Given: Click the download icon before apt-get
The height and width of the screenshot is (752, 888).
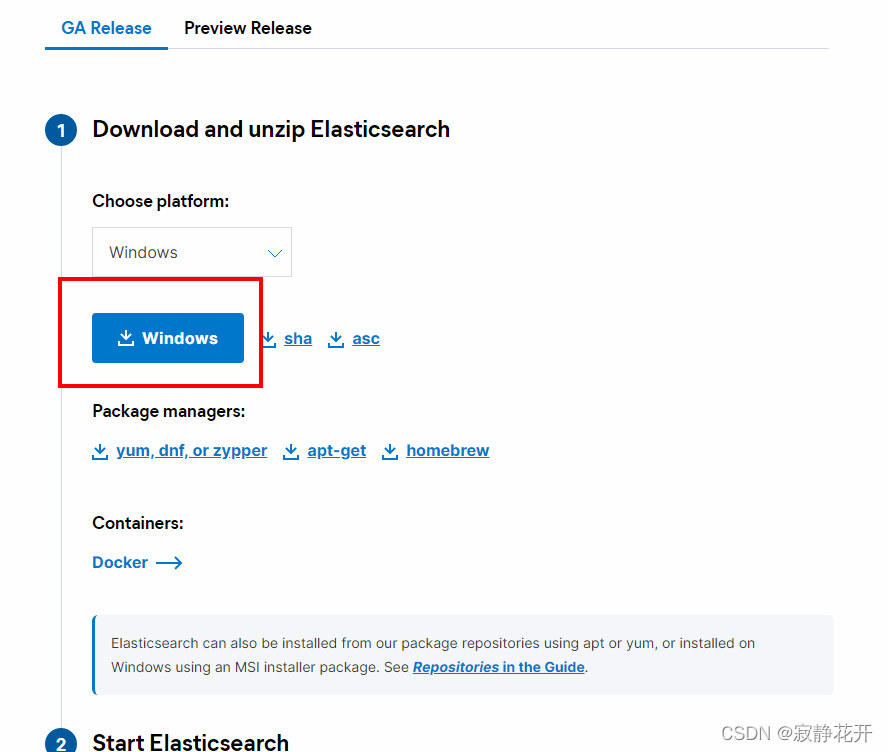Looking at the screenshot, I should (291, 451).
